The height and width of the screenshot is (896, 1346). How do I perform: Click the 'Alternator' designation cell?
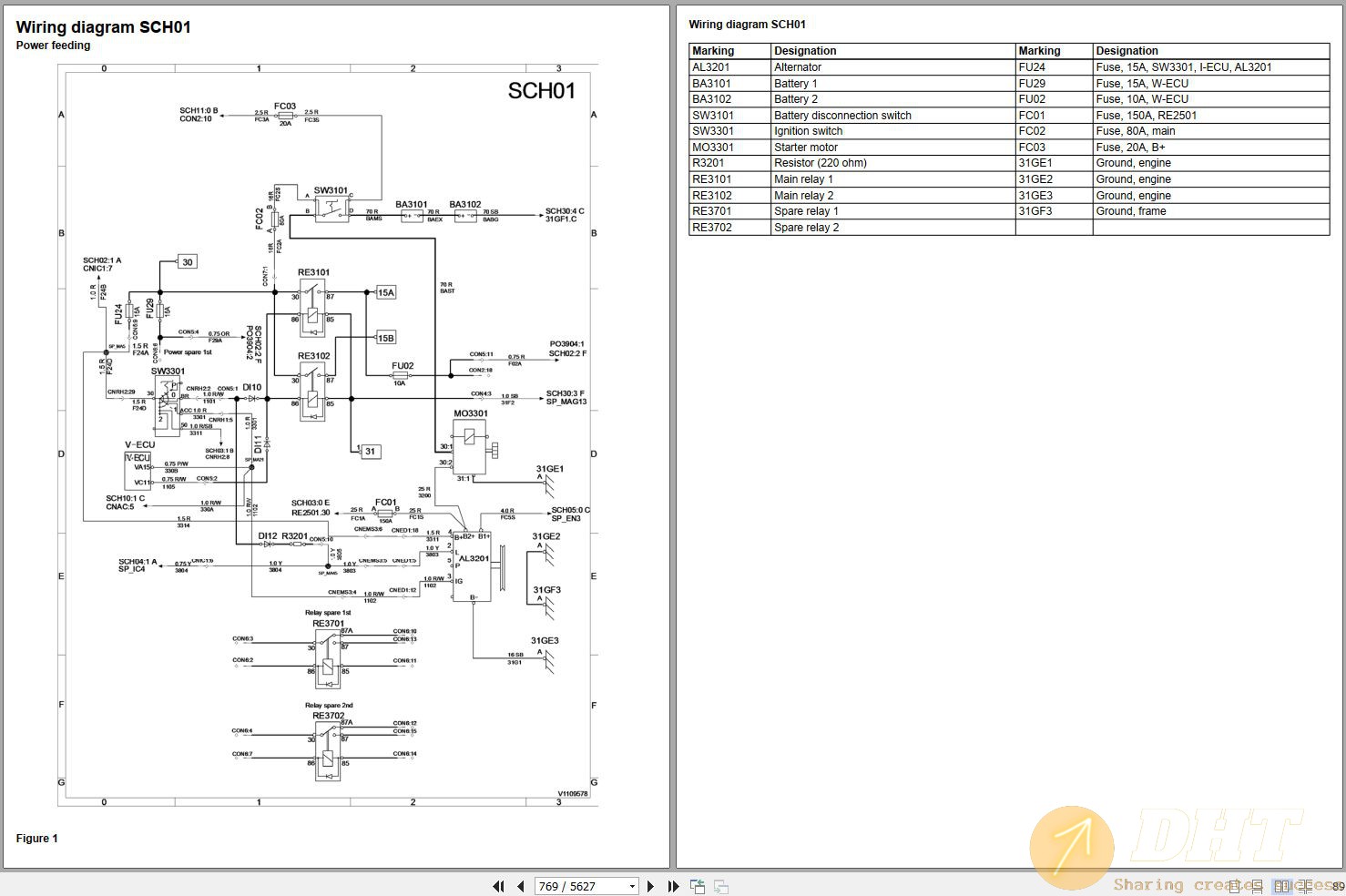892,67
